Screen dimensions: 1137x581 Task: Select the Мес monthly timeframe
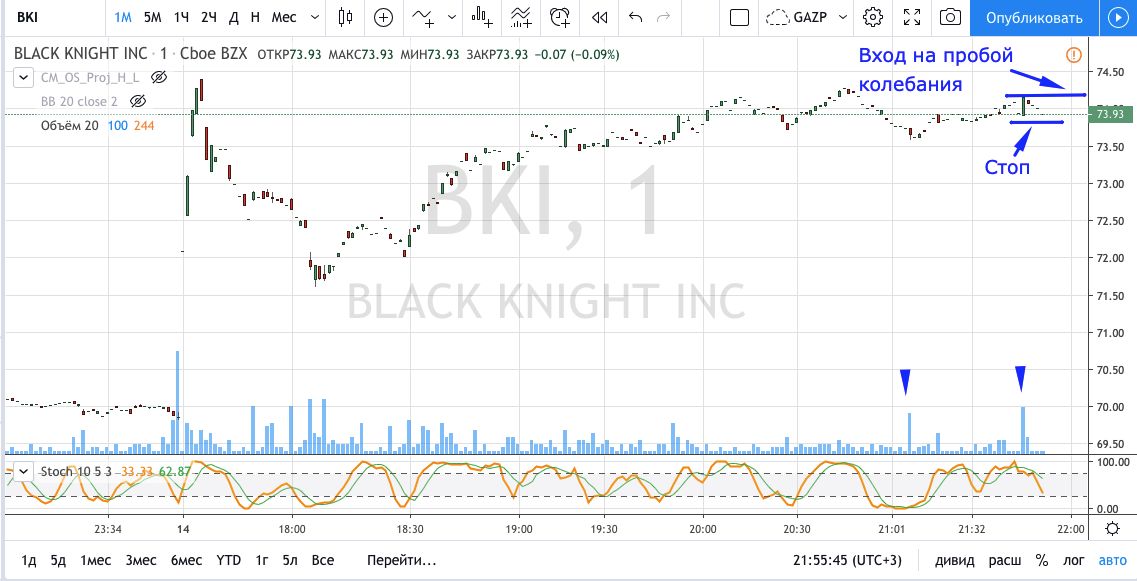pos(284,17)
